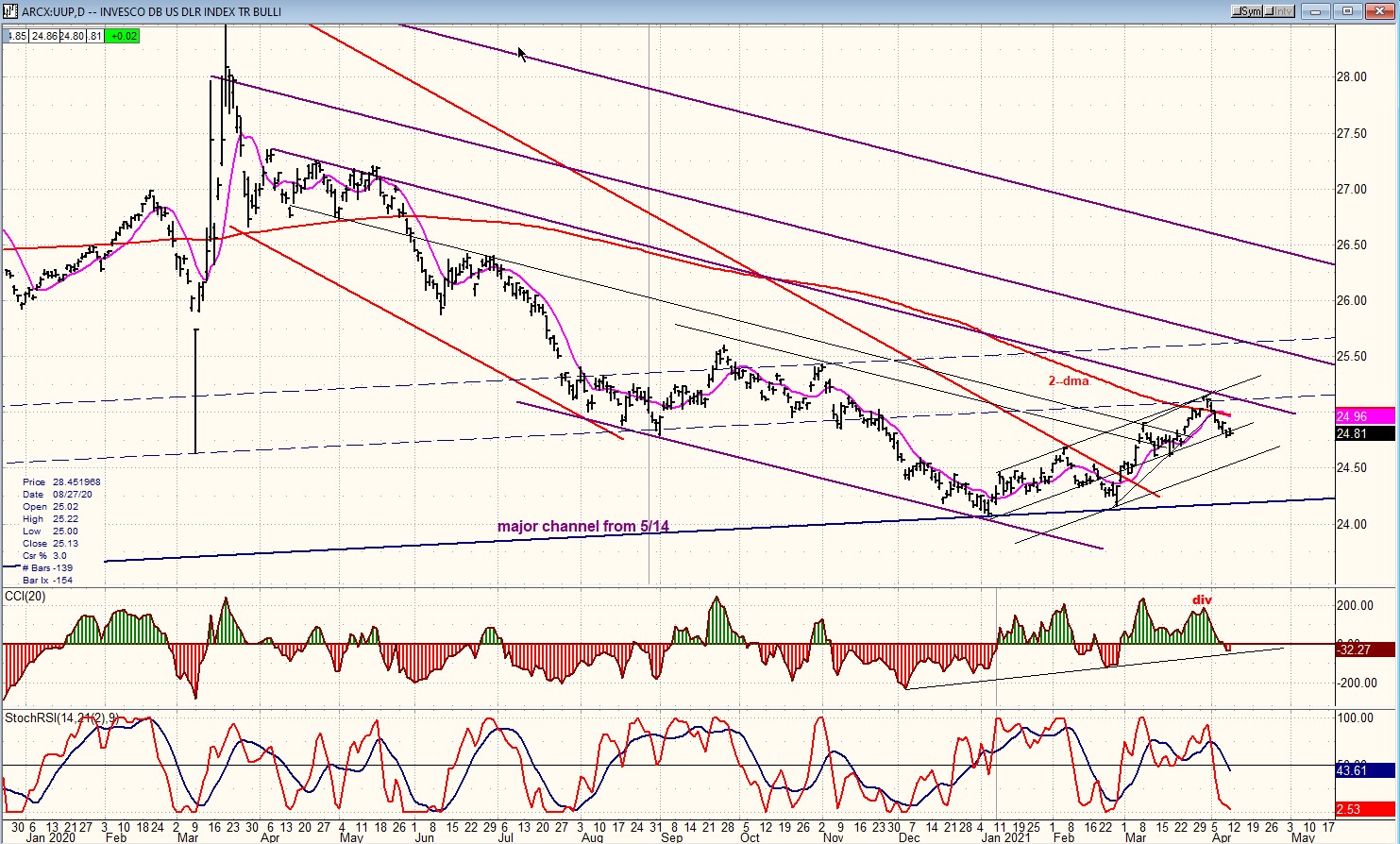Toggle the Intv link checkbox
The image size is (1400, 844).
point(1277,11)
